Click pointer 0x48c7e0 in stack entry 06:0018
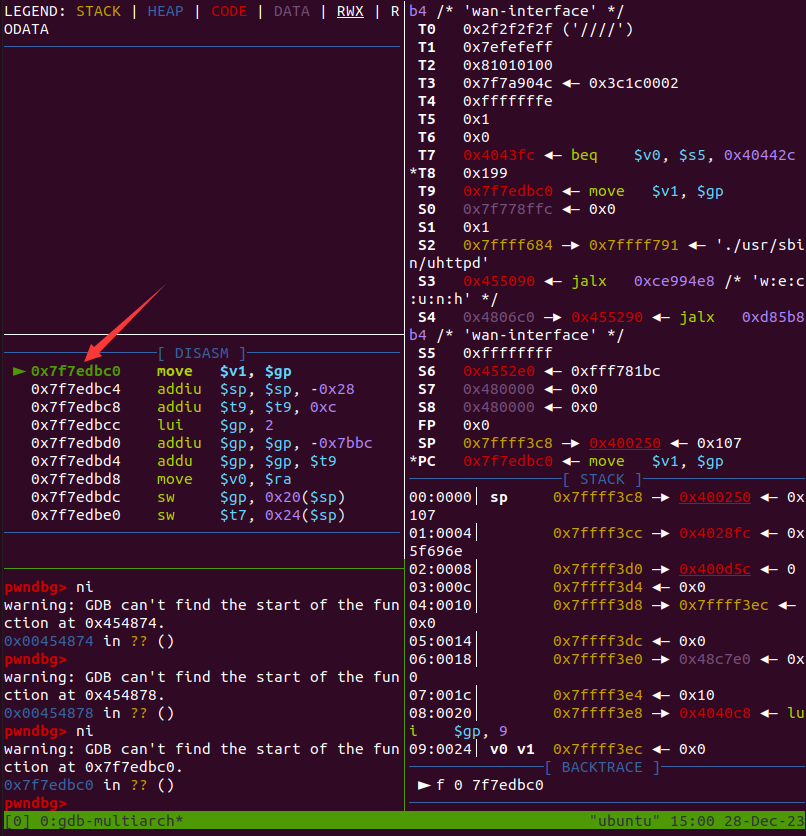The height and width of the screenshot is (836, 806). point(715,660)
